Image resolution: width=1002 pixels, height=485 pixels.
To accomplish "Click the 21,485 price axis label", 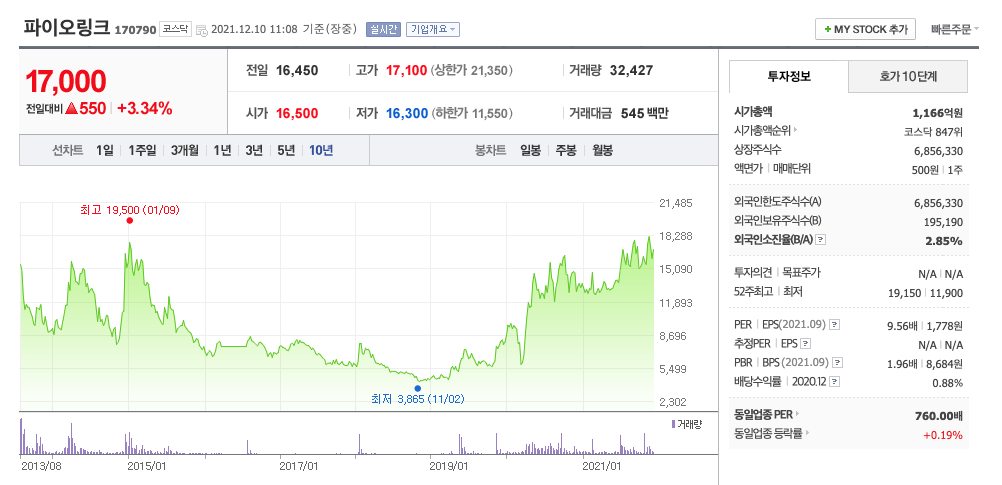I will click(x=675, y=203).
